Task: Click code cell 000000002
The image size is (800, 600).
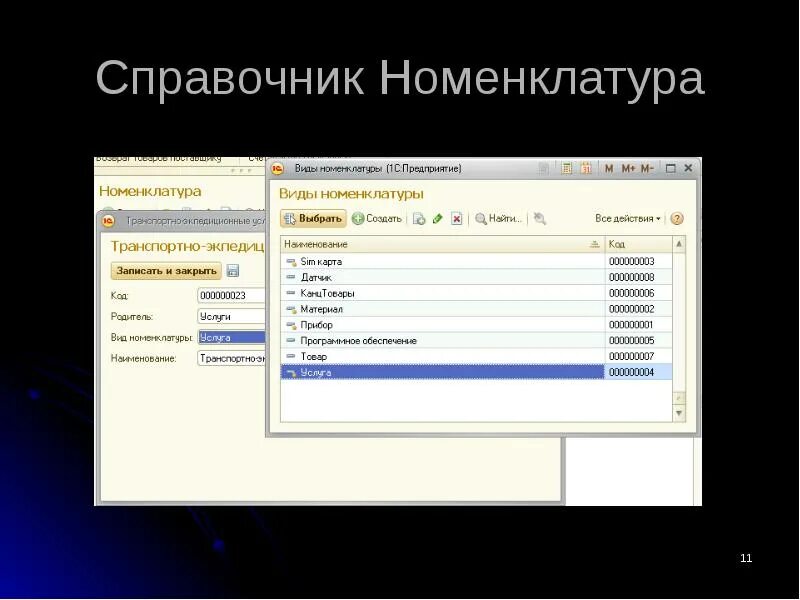Action: (x=638, y=309)
